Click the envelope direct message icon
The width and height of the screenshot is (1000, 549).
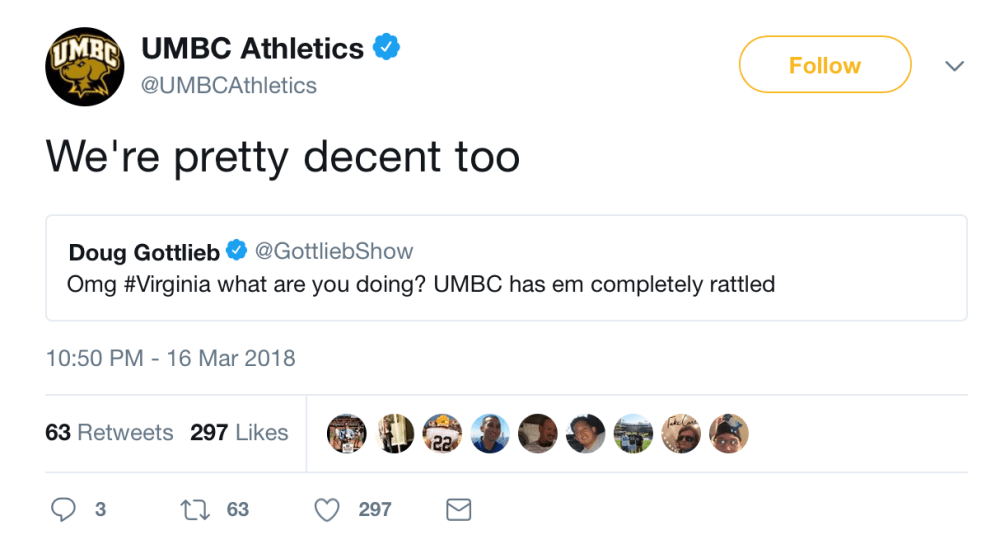pos(458,510)
